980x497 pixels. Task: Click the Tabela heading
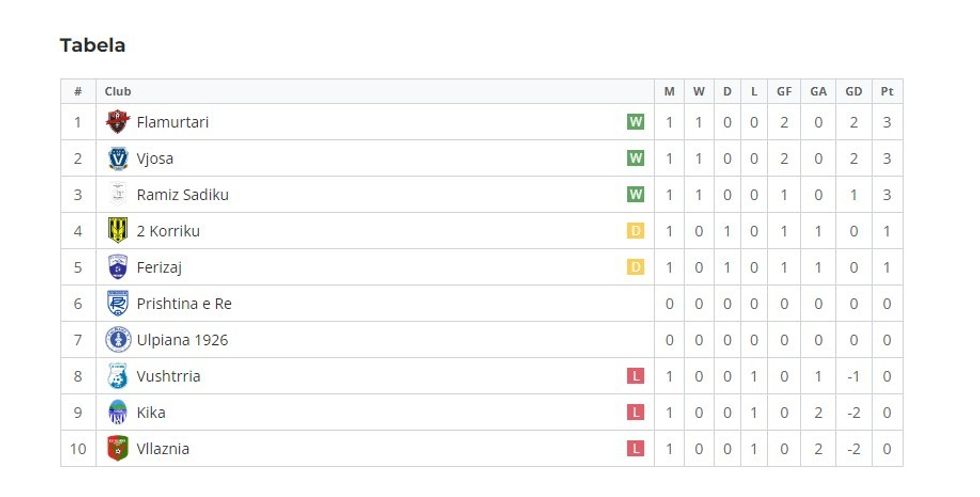click(92, 45)
